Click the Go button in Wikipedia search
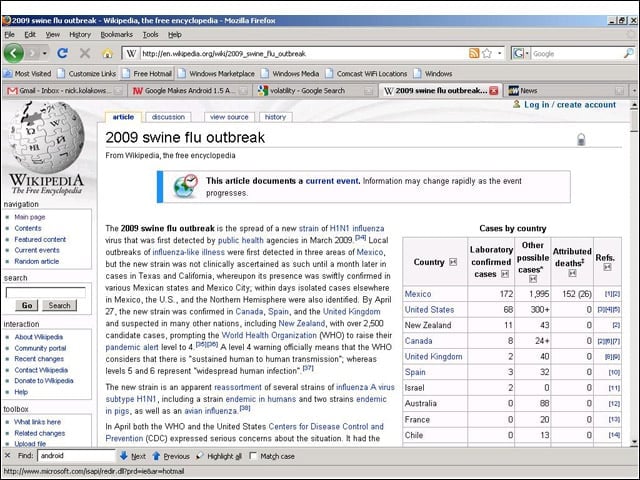 click(27, 305)
